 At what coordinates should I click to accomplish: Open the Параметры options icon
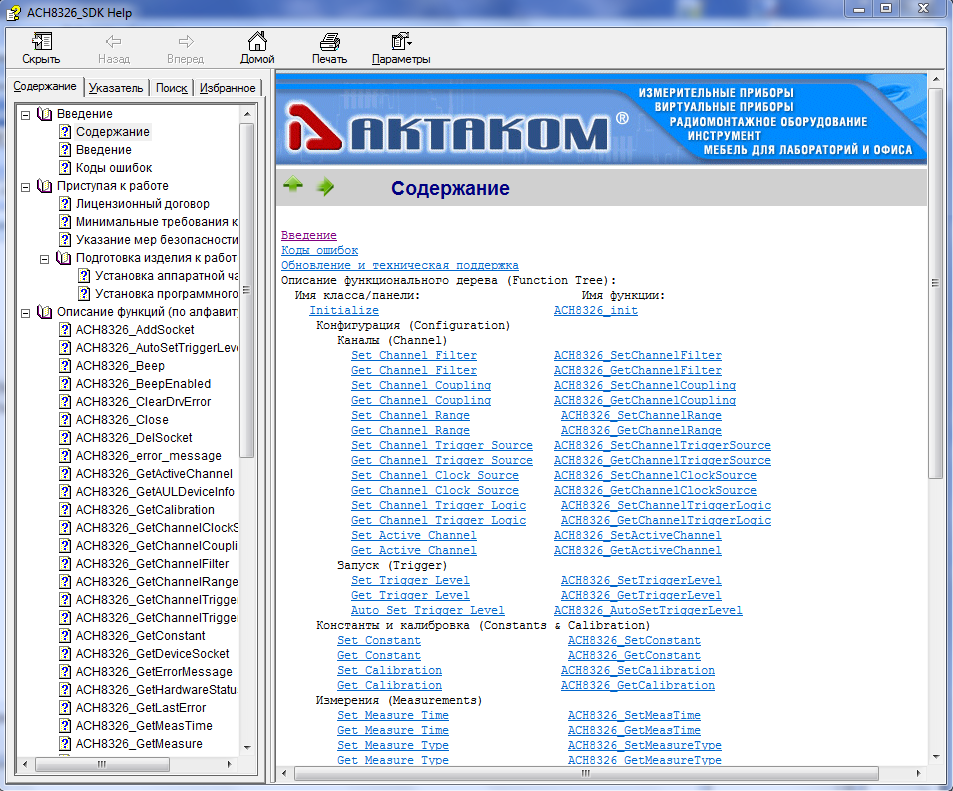click(x=401, y=41)
